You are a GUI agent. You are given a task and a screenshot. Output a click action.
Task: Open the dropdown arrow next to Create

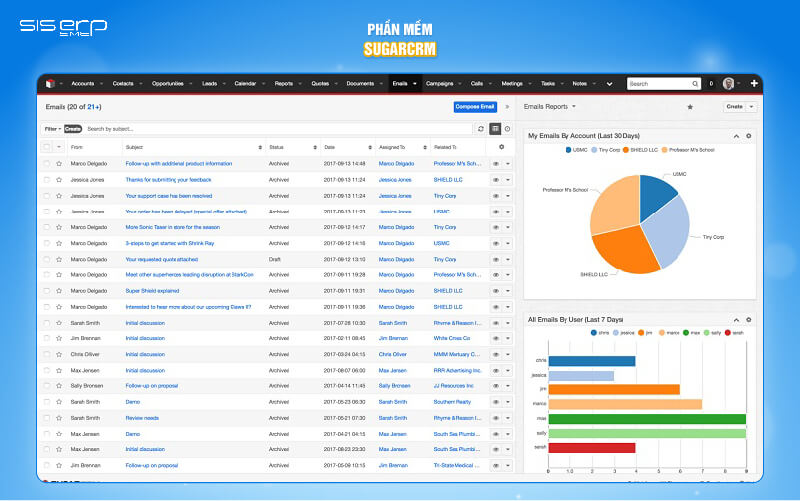[x=751, y=107]
